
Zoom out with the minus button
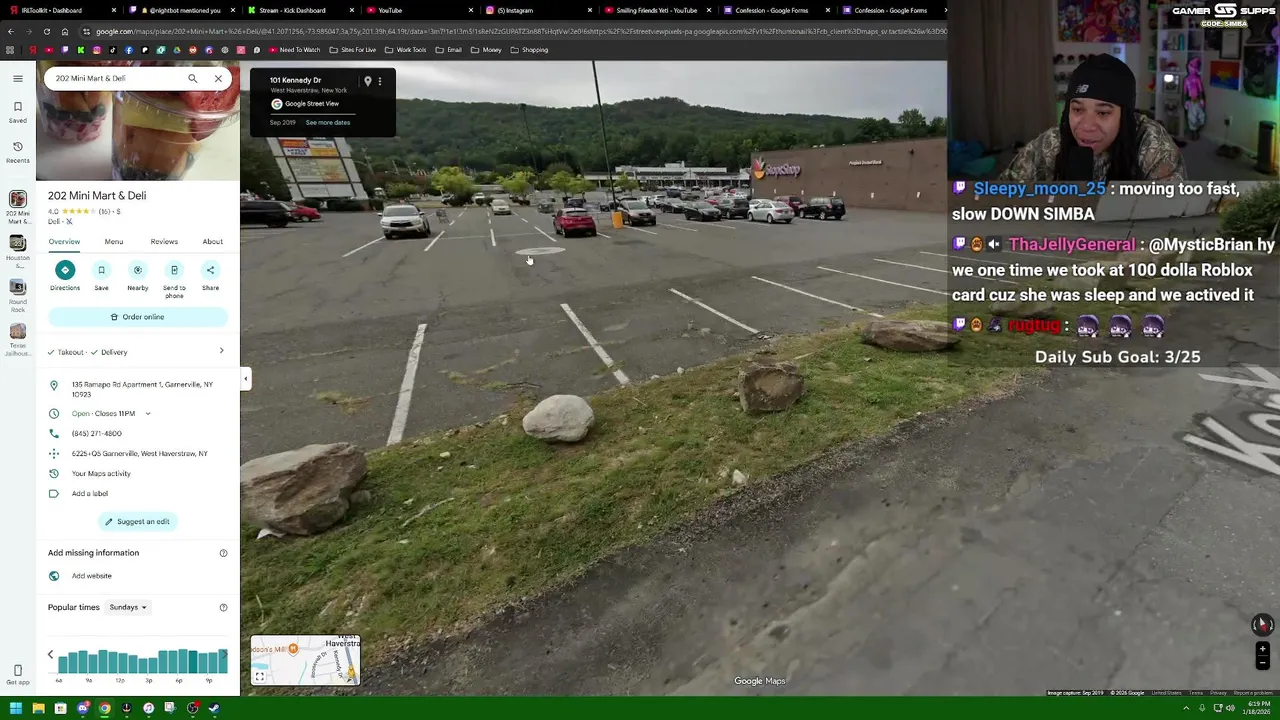tap(1262, 662)
